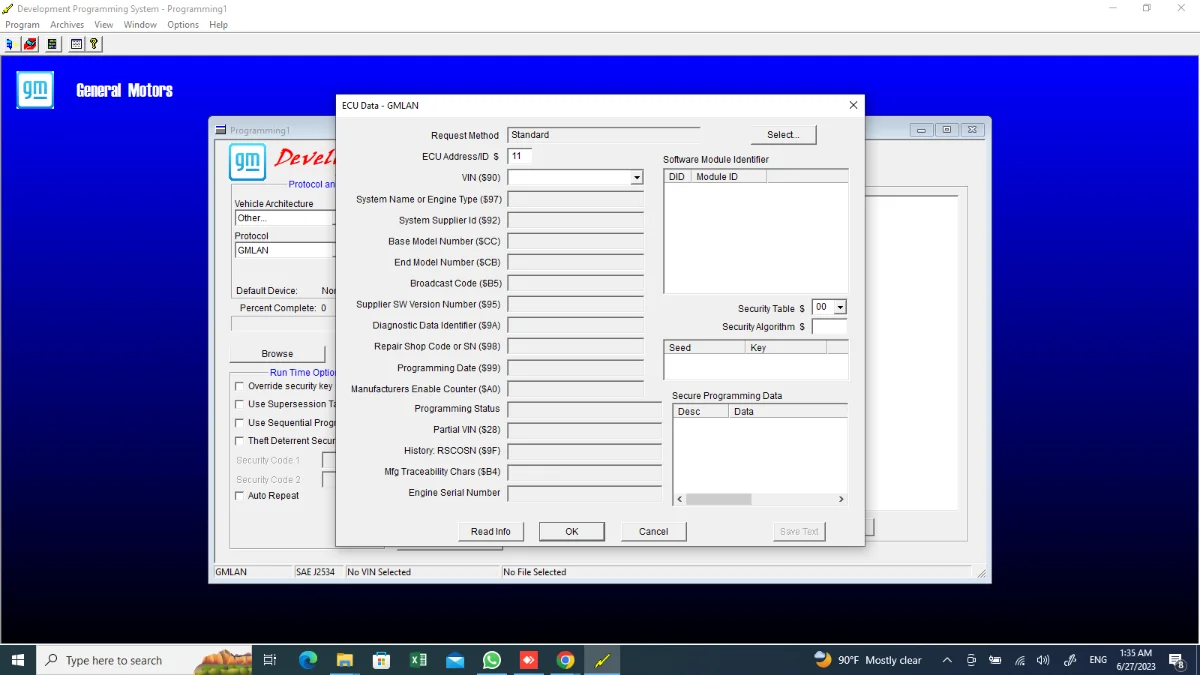This screenshot has width=1200, height=675.
Task: Toggle the Use Supersession checkbox
Action: (x=239, y=404)
